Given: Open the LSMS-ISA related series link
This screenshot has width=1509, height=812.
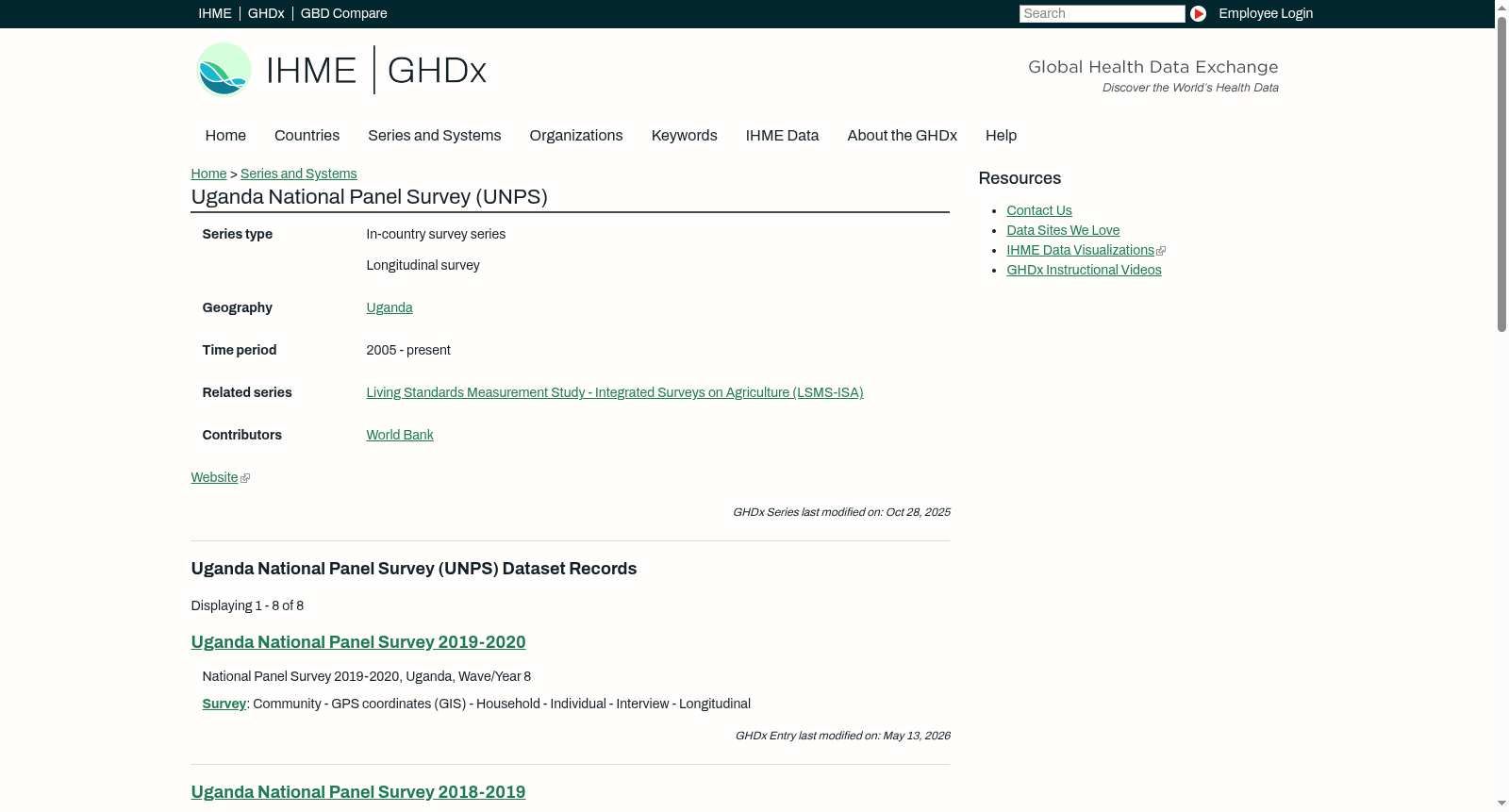Looking at the screenshot, I should point(615,392).
